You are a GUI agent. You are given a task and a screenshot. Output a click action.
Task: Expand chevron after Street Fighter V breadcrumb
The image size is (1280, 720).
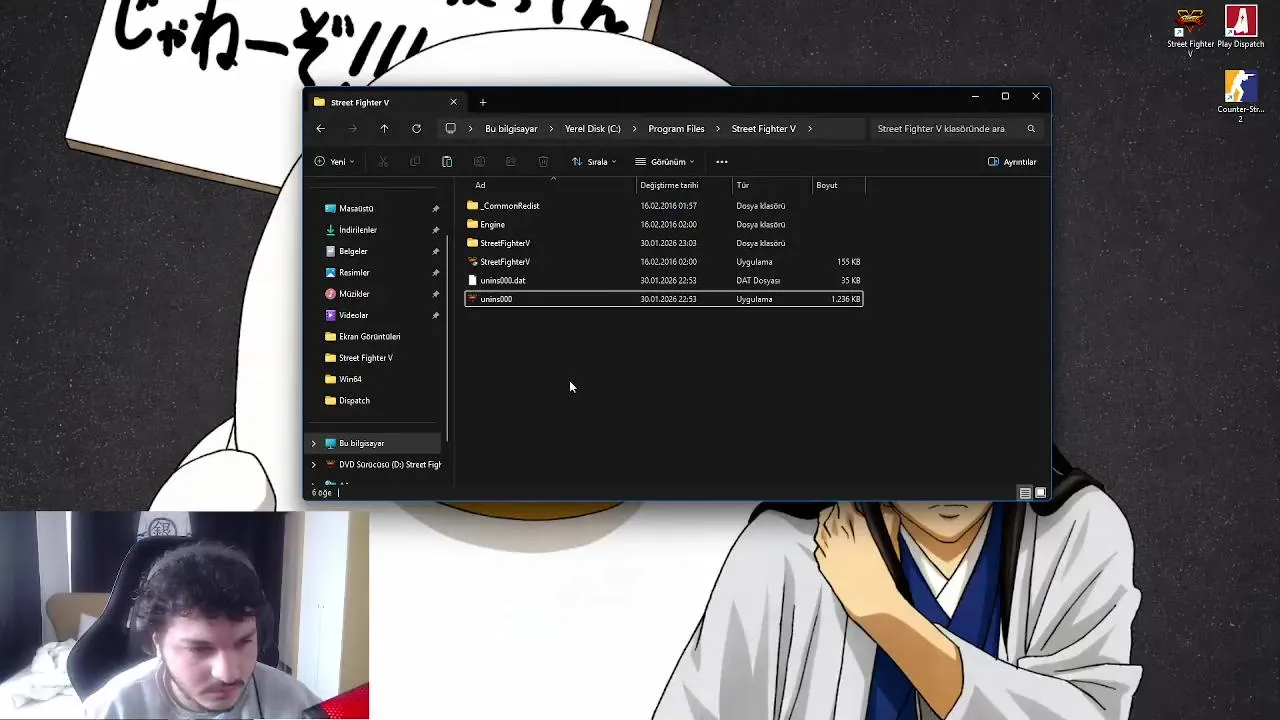[x=809, y=129]
